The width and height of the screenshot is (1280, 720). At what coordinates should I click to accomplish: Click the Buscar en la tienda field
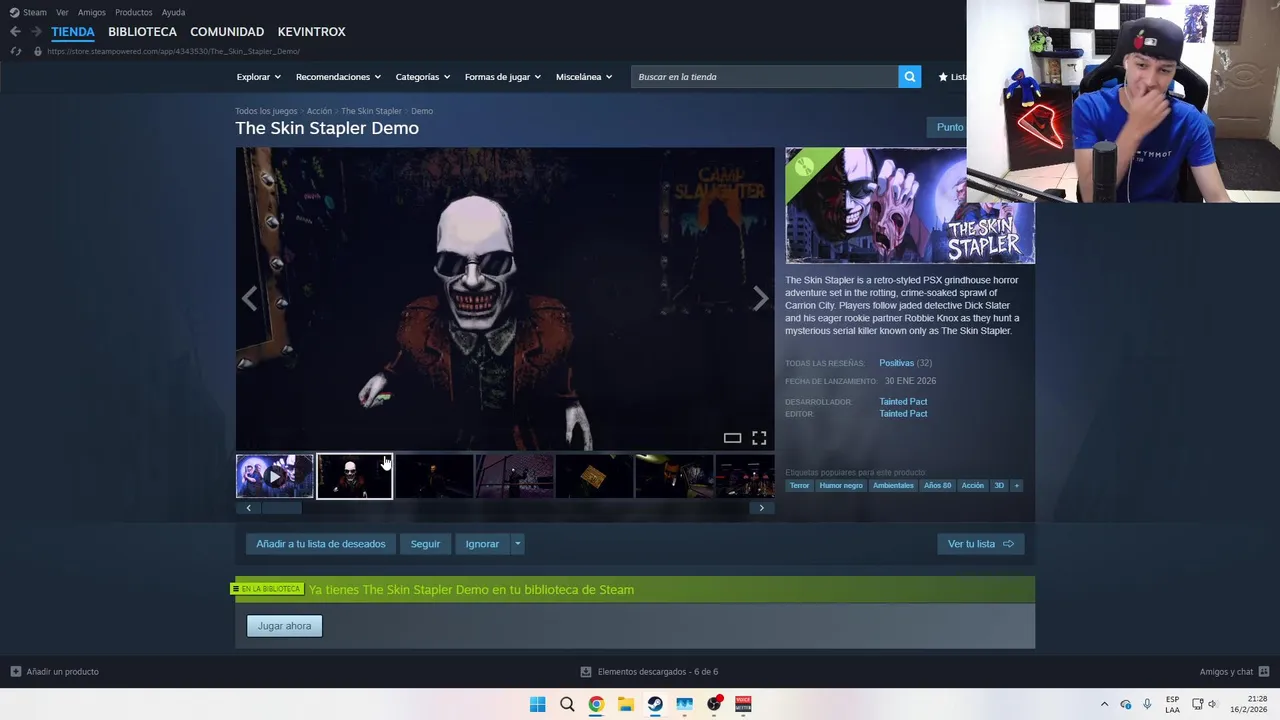tap(764, 77)
